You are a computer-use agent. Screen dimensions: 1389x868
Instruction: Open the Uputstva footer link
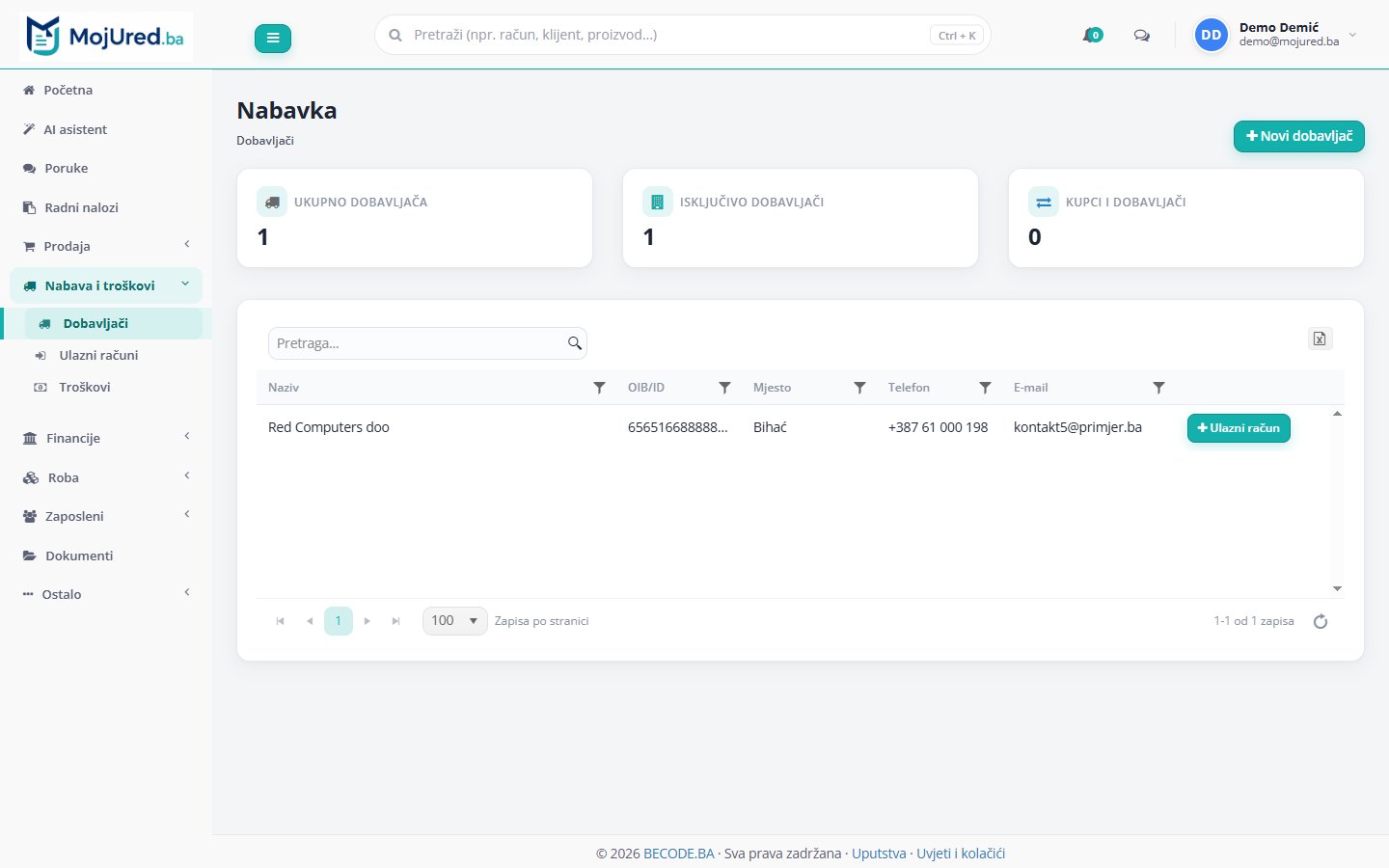tap(879, 854)
